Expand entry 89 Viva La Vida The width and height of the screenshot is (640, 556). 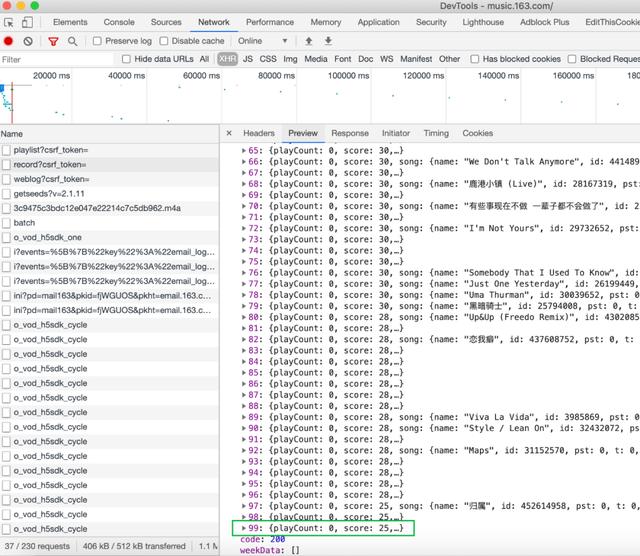(x=244, y=417)
